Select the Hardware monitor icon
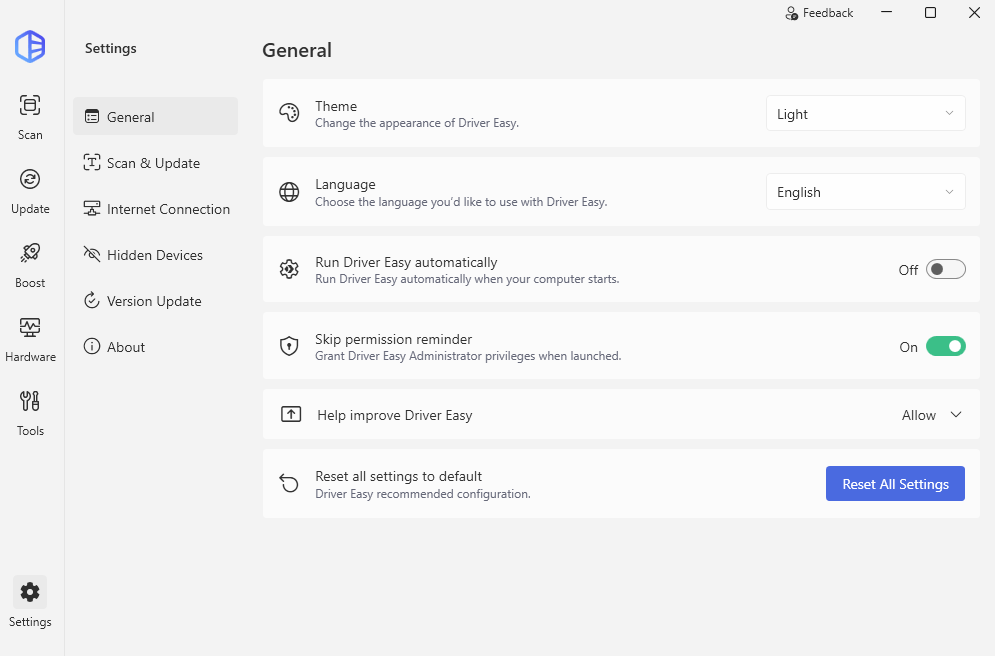Screen dimensions: 995x656 [x=30, y=328]
